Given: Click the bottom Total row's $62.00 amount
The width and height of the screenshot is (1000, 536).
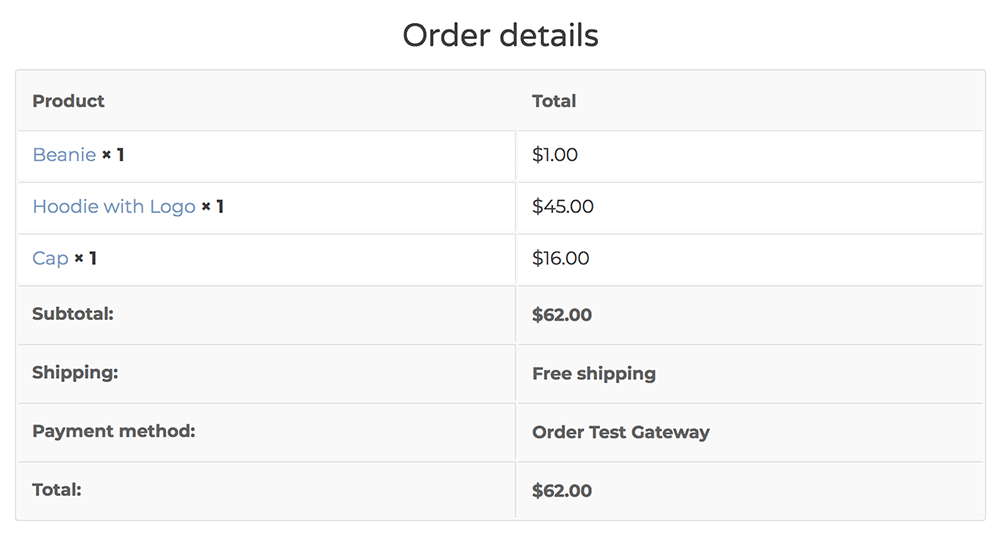Looking at the screenshot, I should click(x=562, y=491).
